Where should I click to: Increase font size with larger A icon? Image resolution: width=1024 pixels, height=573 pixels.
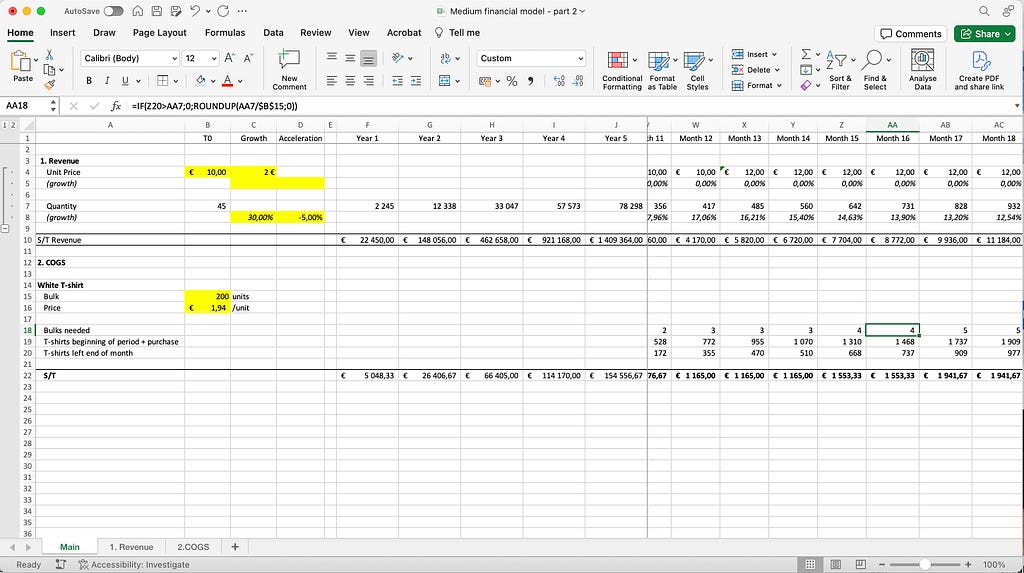tap(230, 58)
